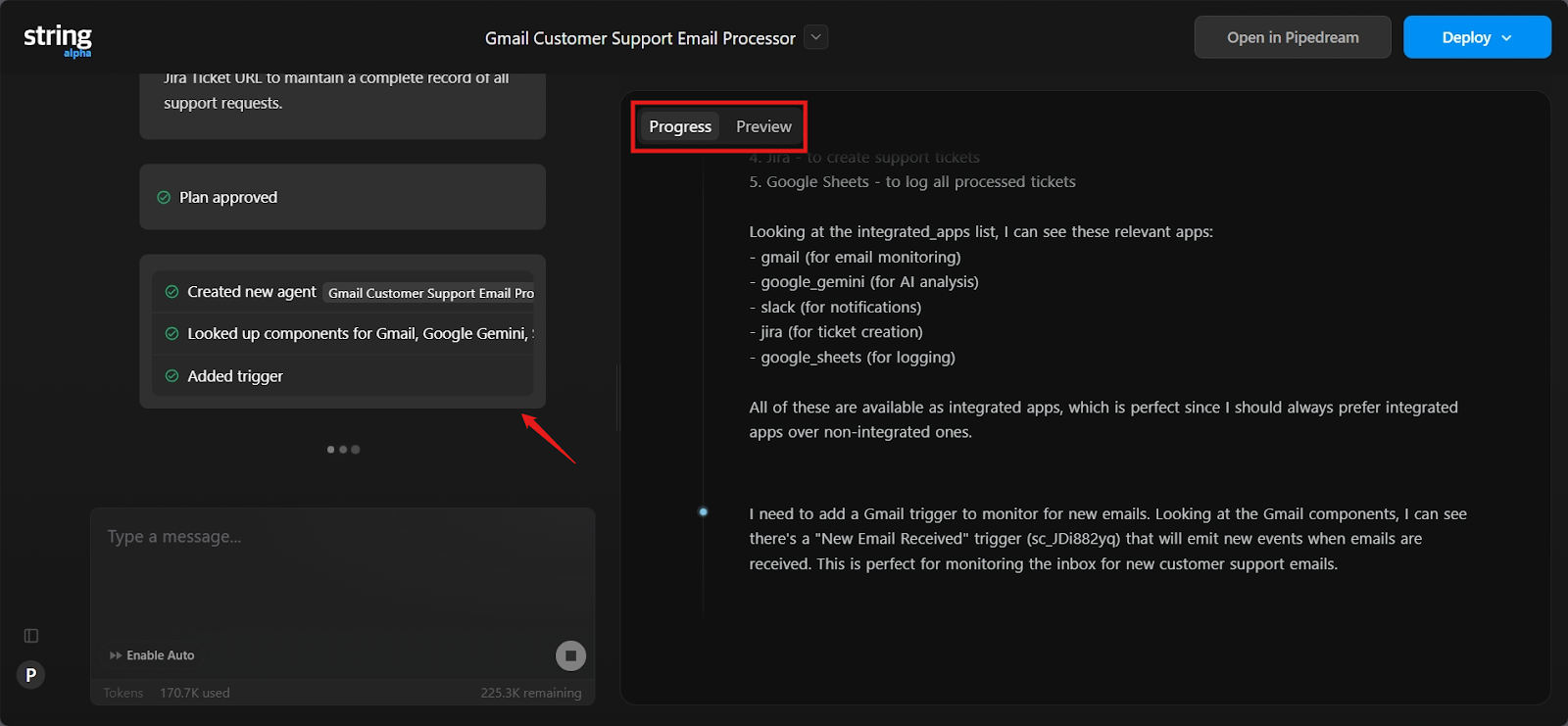Click the line '- google_gemini (for AI analysis)'

(864, 282)
